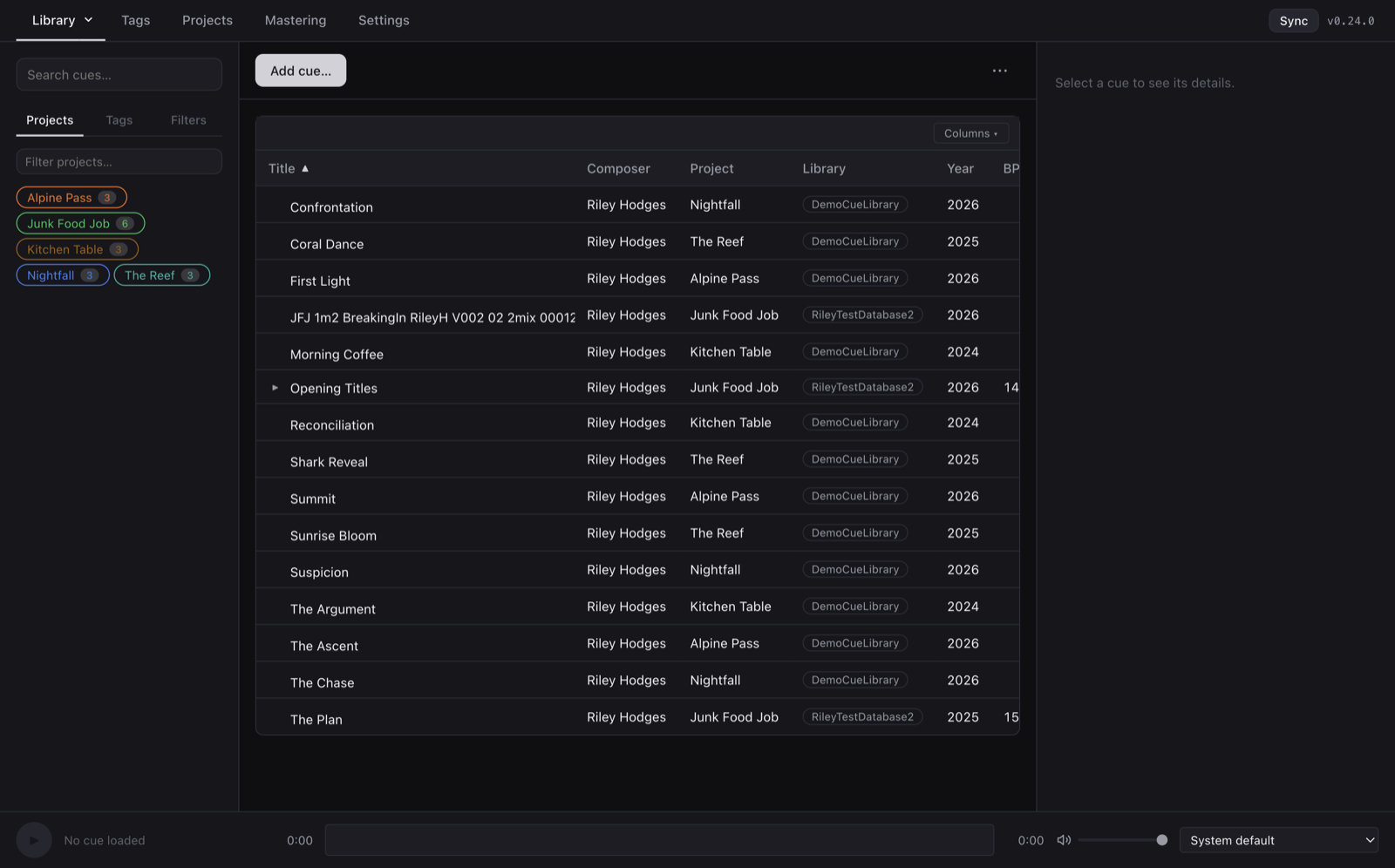The height and width of the screenshot is (868, 1395).
Task: Select the sidebar Tags tab
Action: pyautogui.click(x=119, y=120)
